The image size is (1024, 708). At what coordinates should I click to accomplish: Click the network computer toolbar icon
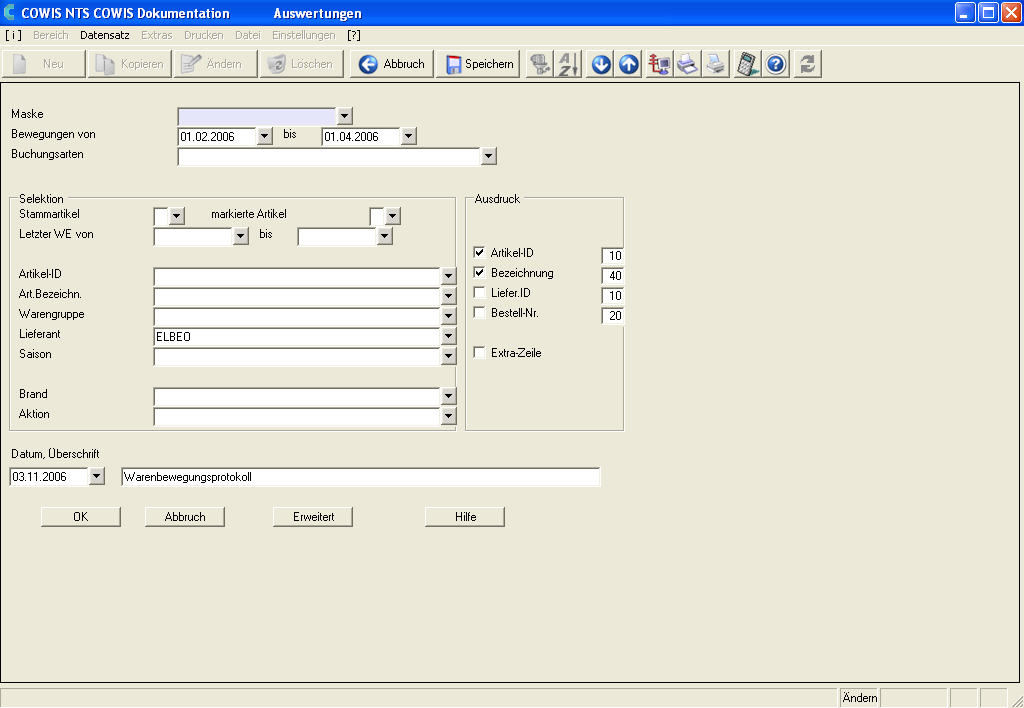point(659,64)
